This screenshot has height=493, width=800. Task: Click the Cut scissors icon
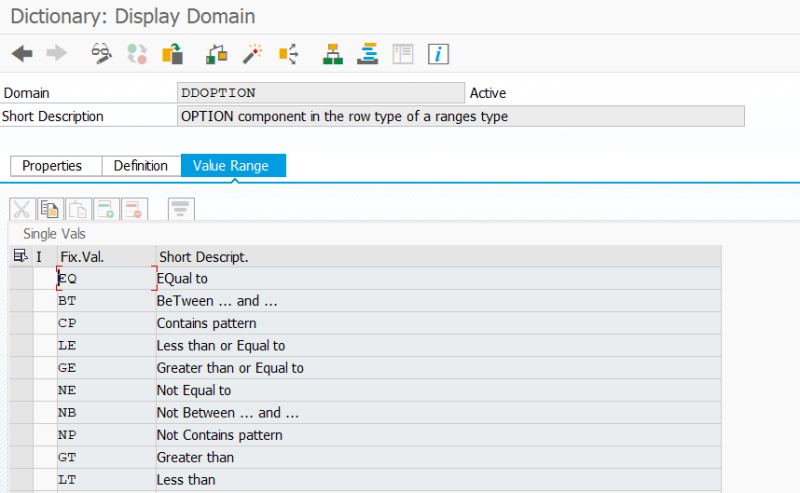22,209
